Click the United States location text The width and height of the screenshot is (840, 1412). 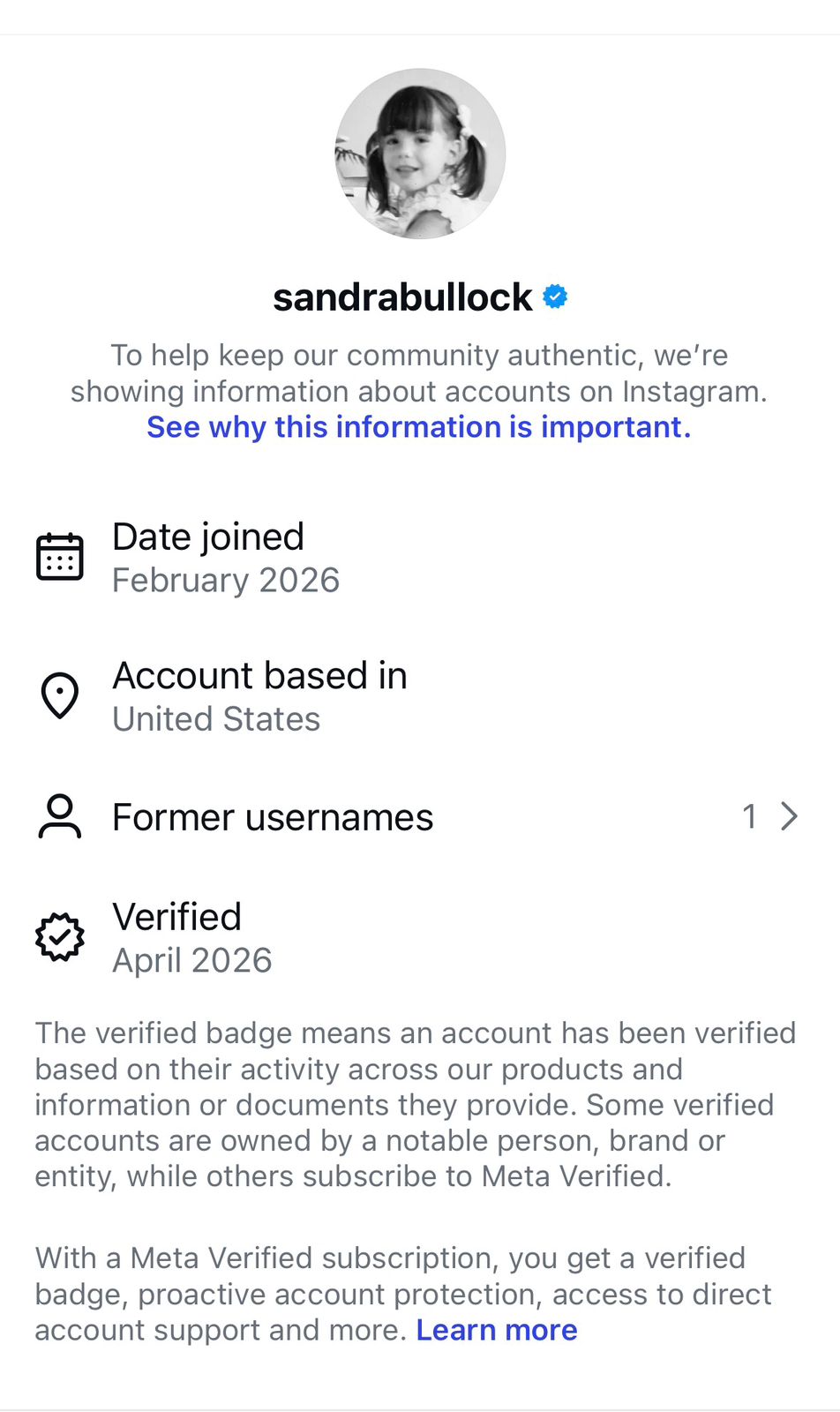(x=216, y=719)
